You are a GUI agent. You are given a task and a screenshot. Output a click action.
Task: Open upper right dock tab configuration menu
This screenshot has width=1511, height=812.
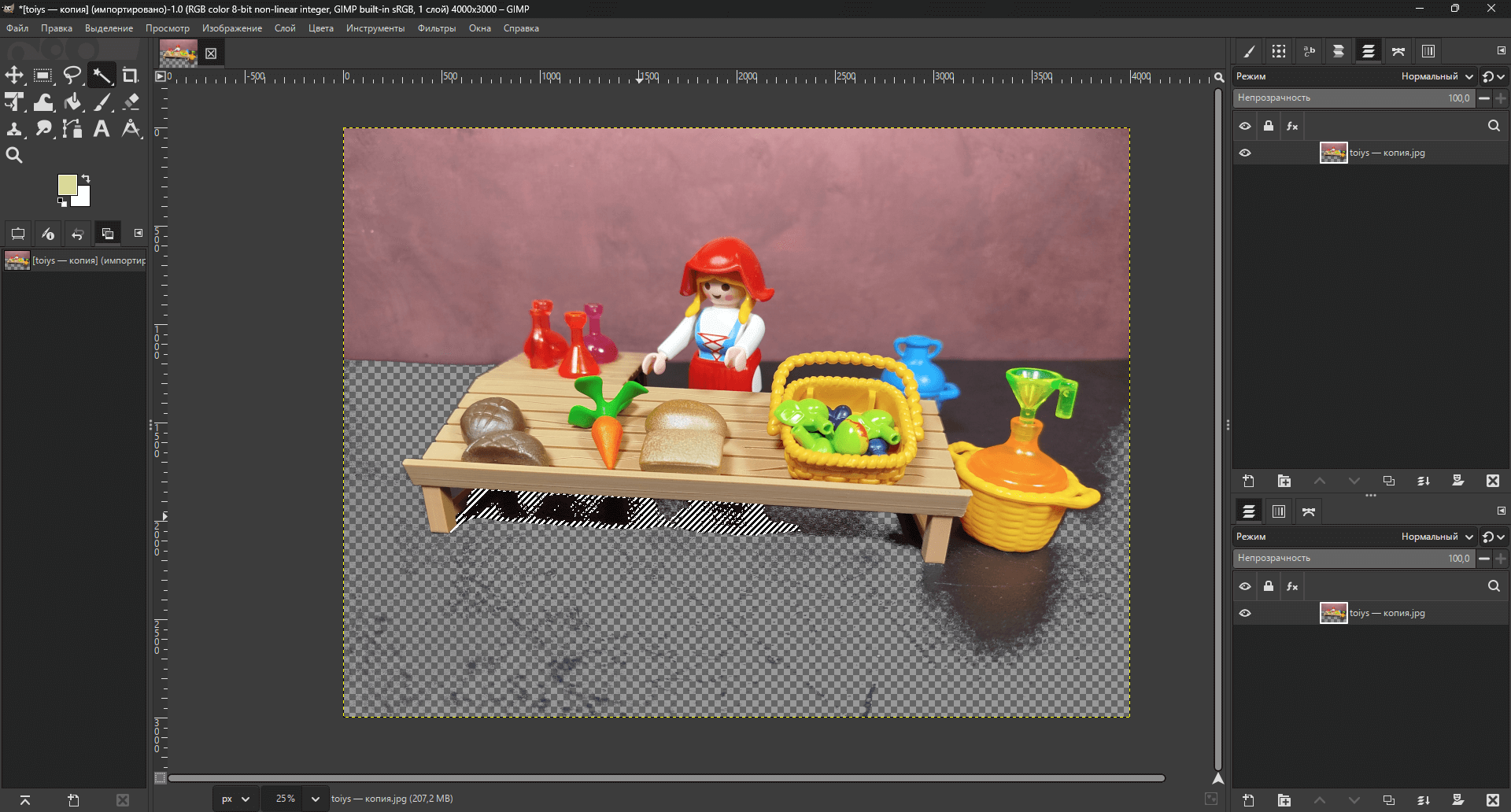[1501, 50]
